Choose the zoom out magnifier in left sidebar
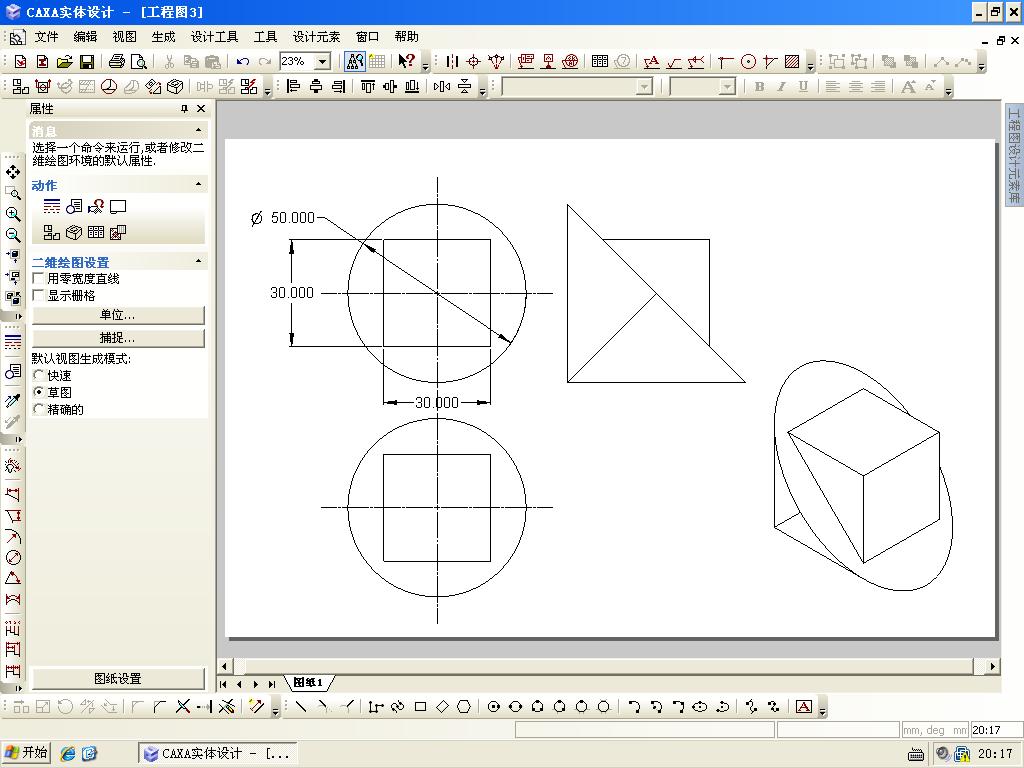Image resolution: width=1024 pixels, height=768 pixels. [x=12, y=235]
